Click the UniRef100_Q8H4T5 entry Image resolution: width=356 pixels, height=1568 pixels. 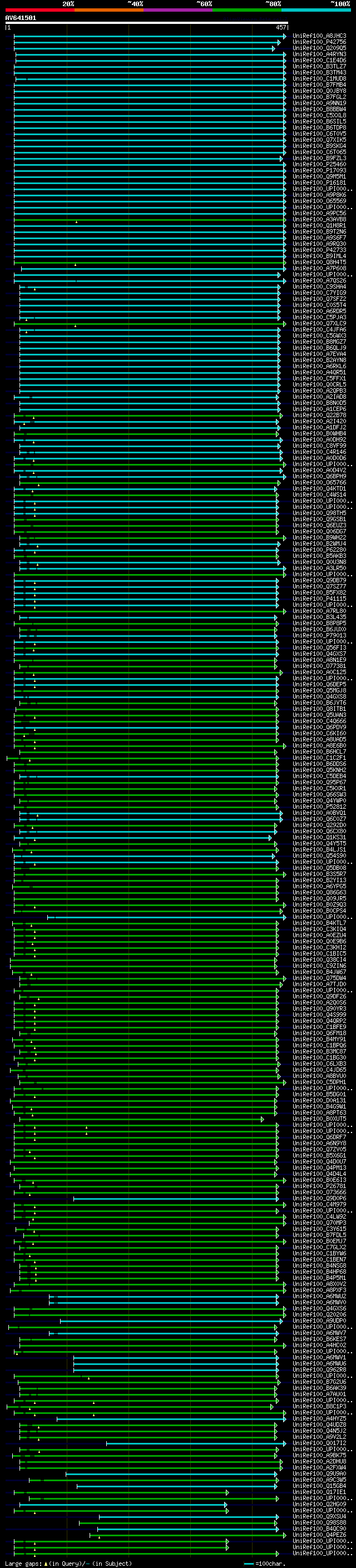point(319,263)
